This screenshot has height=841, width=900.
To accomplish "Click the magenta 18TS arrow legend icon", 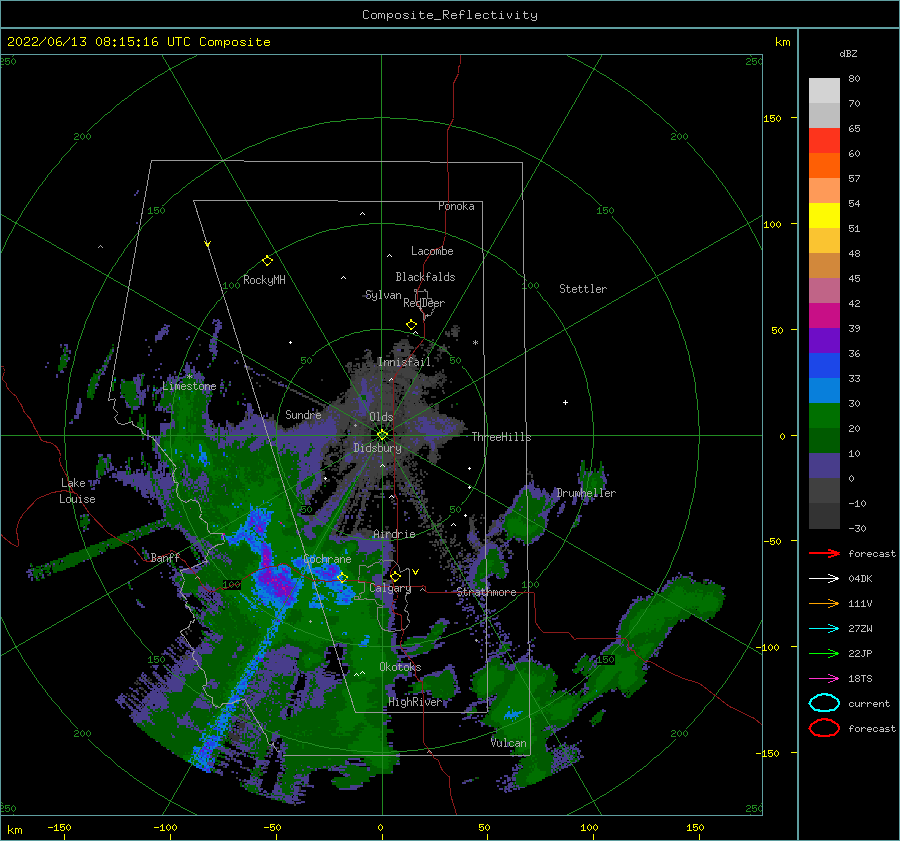I will [824, 679].
